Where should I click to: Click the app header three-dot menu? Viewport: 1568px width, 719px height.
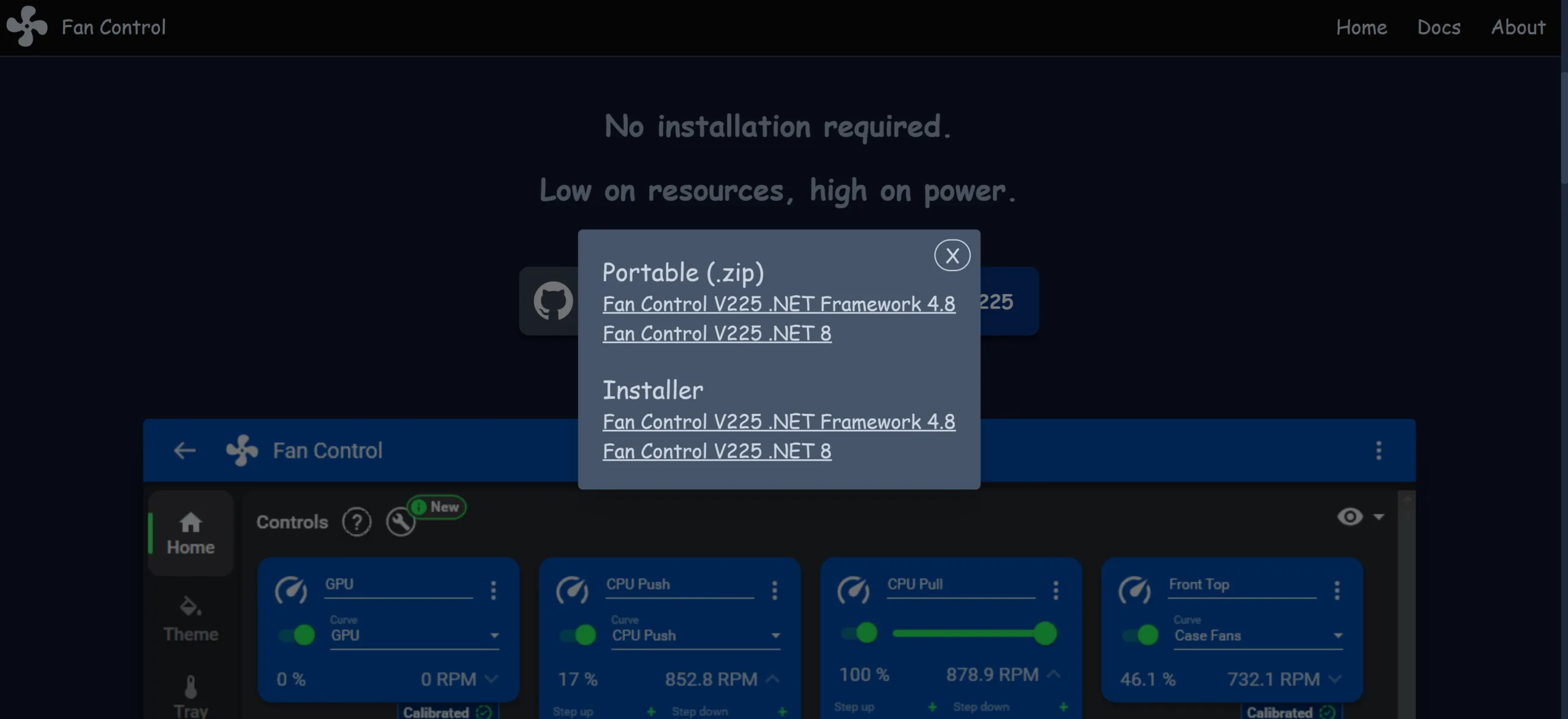coord(1378,451)
